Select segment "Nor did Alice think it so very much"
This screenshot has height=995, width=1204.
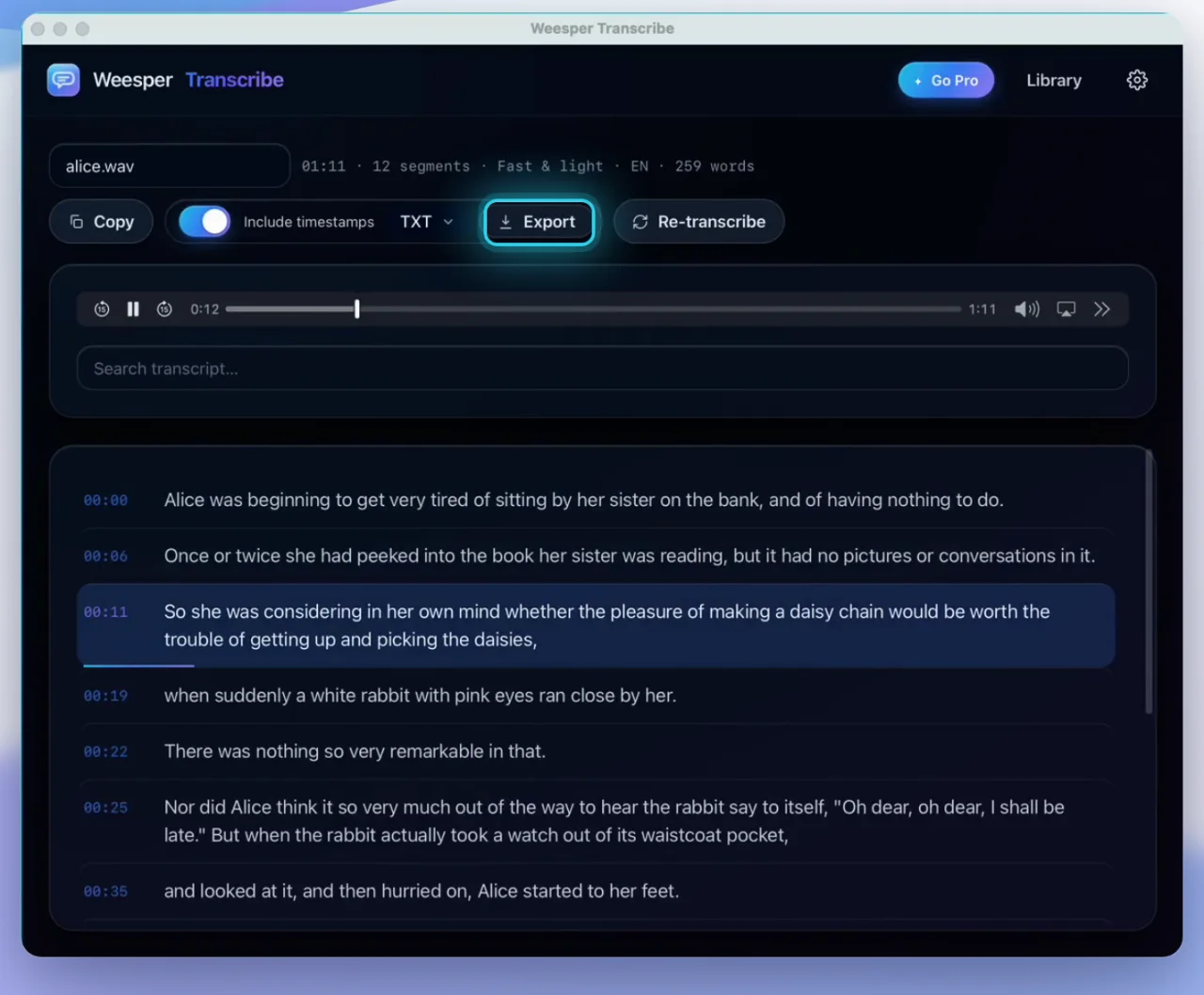596,821
